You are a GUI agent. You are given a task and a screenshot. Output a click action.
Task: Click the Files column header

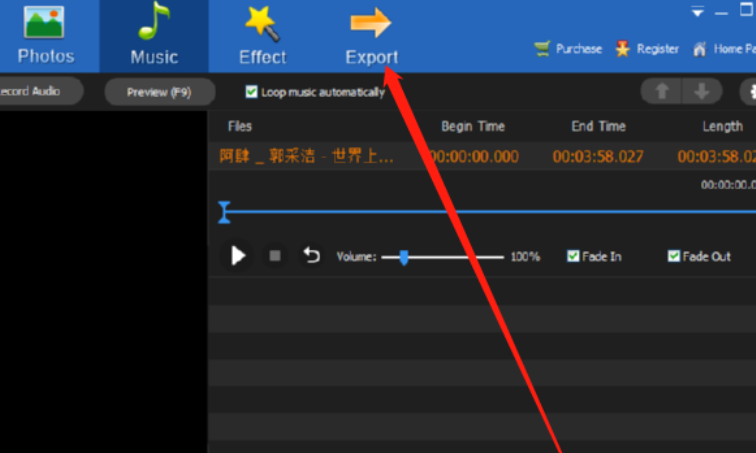[x=240, y=126]
